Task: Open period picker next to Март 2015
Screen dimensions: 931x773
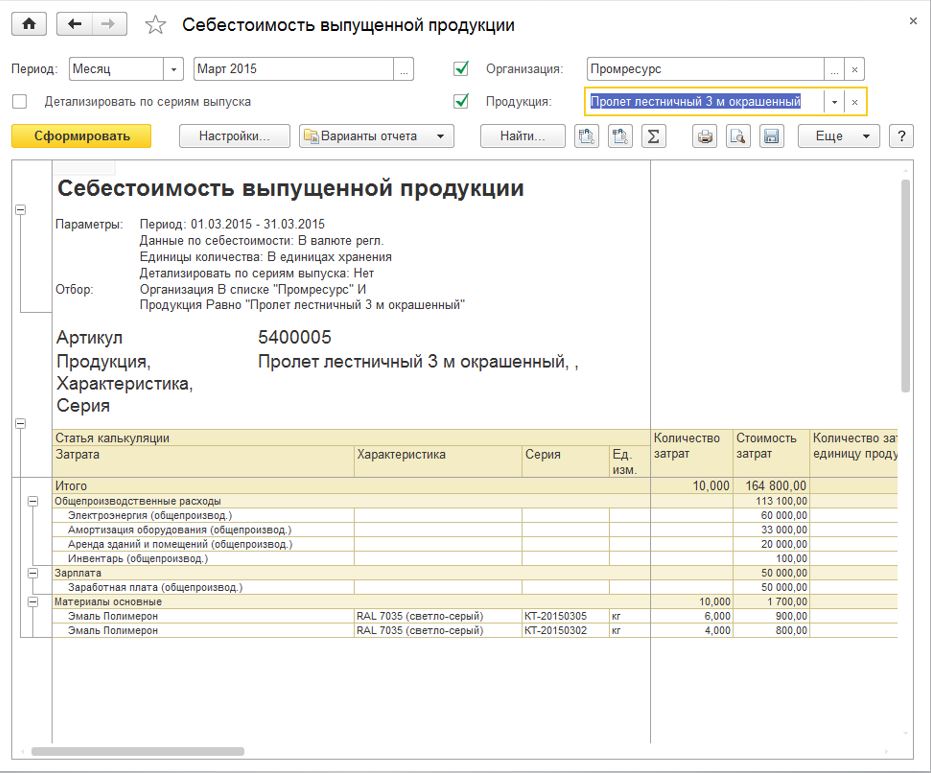Action: click(x=404, y=69)
